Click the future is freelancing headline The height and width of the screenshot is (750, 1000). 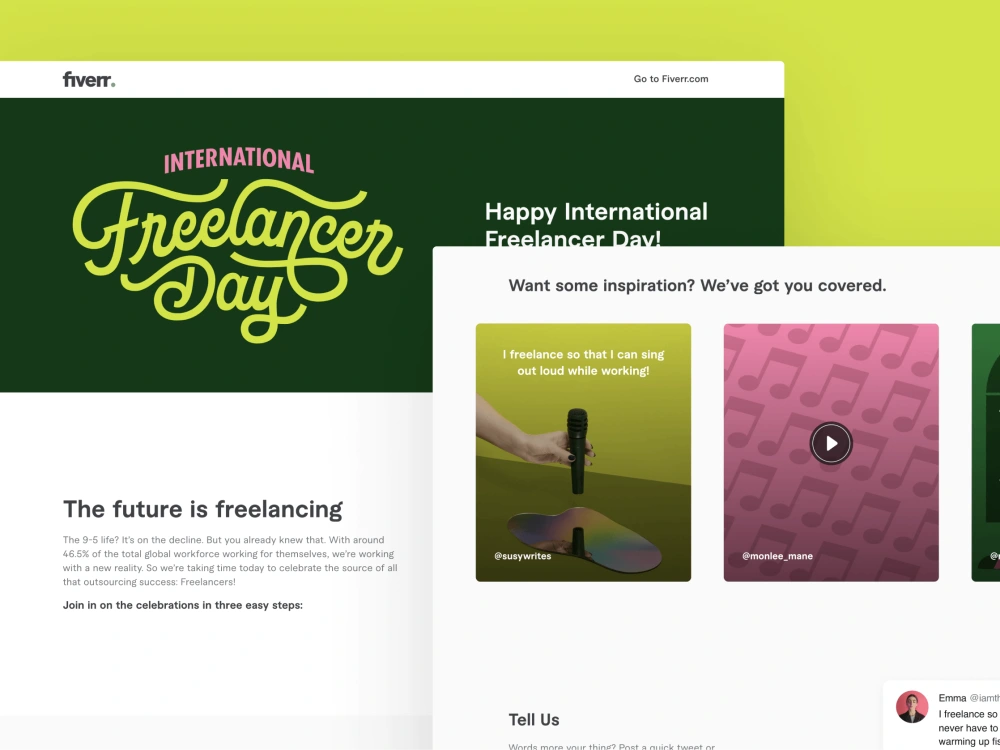pyautogui.click(x=203, y=509)
